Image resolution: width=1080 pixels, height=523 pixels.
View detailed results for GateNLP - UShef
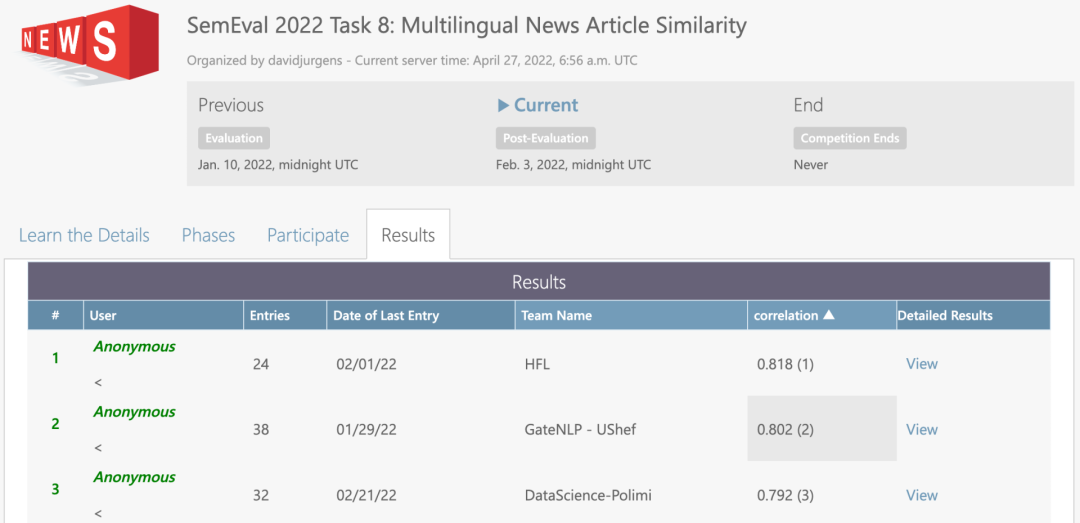[x=921, y=429]
